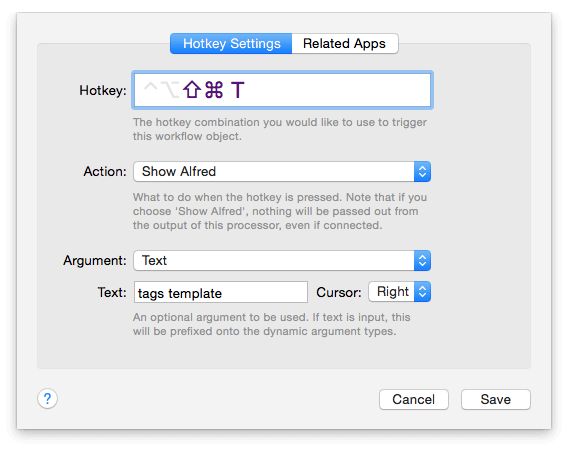Open the help question mark button
This screenshot has width=568, height=450.
pos(47,399)
